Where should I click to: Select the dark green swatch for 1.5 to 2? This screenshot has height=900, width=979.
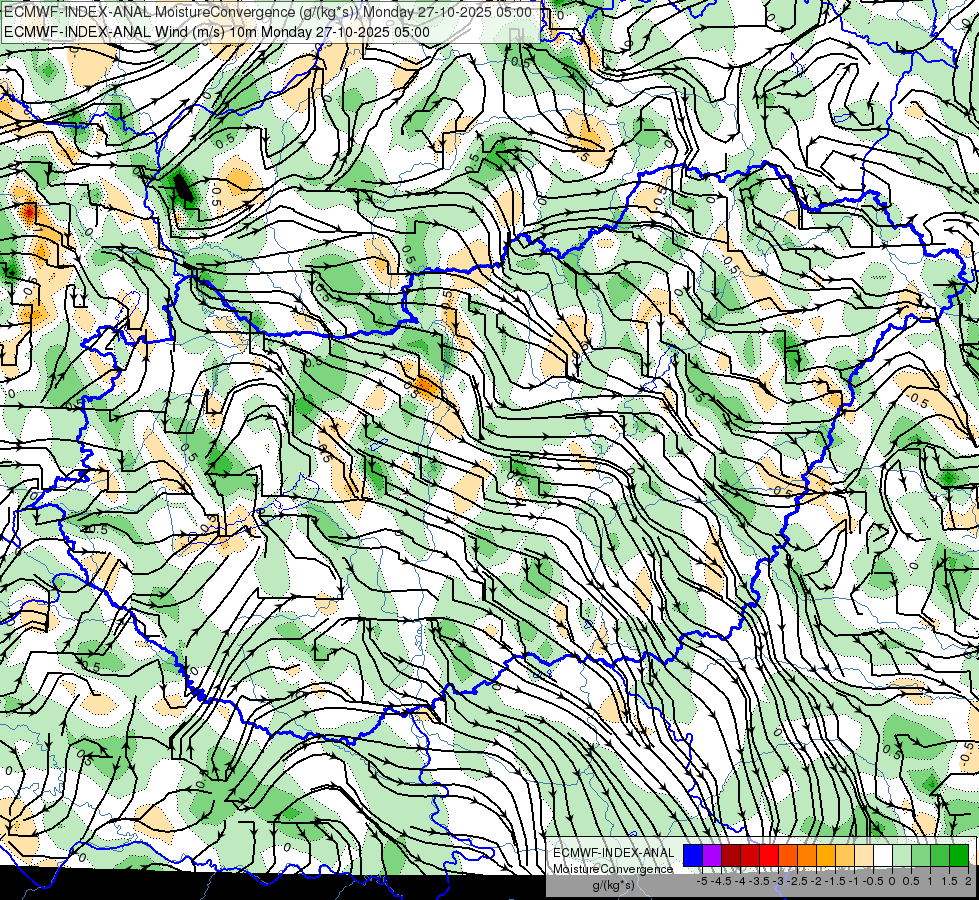click(959, 855)
